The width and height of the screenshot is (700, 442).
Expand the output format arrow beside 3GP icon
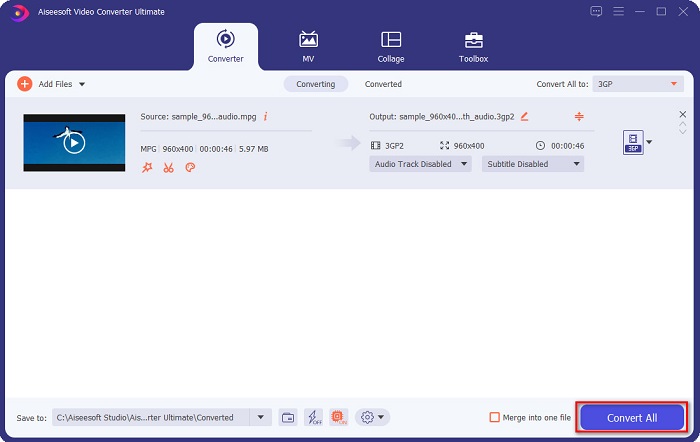coord(649,142)
